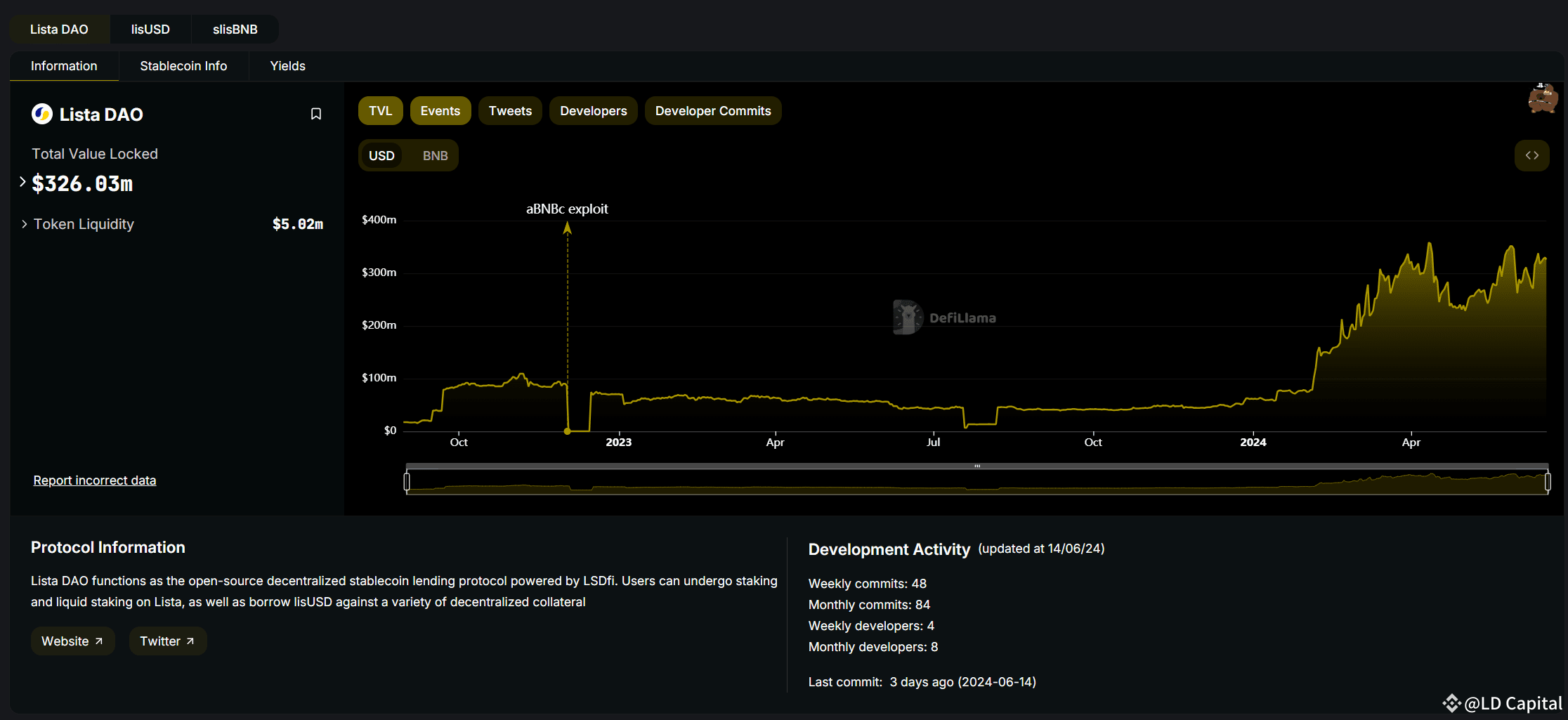Viewport: 1568px width, 720px height.
Task: Click the Report incorrect data link
Action: [95, 480]
